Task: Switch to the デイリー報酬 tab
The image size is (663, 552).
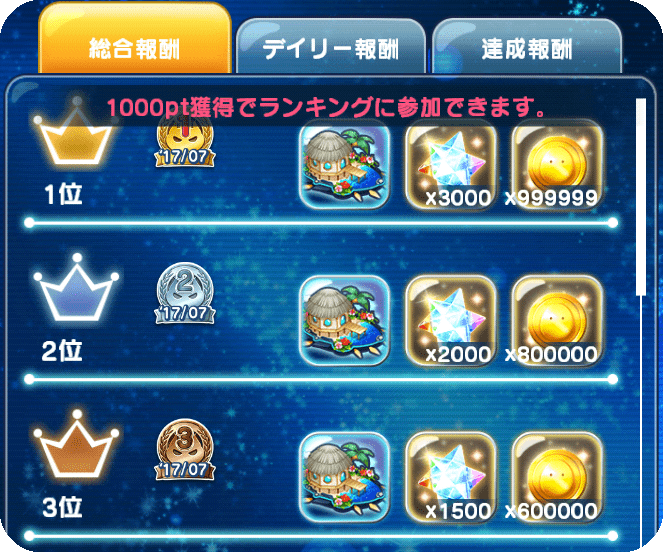Action: click(331, 47)
